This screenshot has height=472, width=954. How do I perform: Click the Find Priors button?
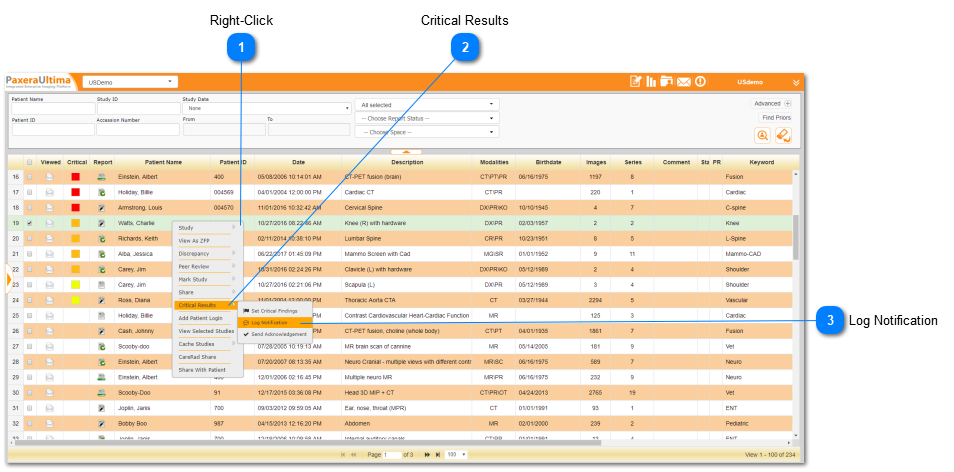(776, 117)
